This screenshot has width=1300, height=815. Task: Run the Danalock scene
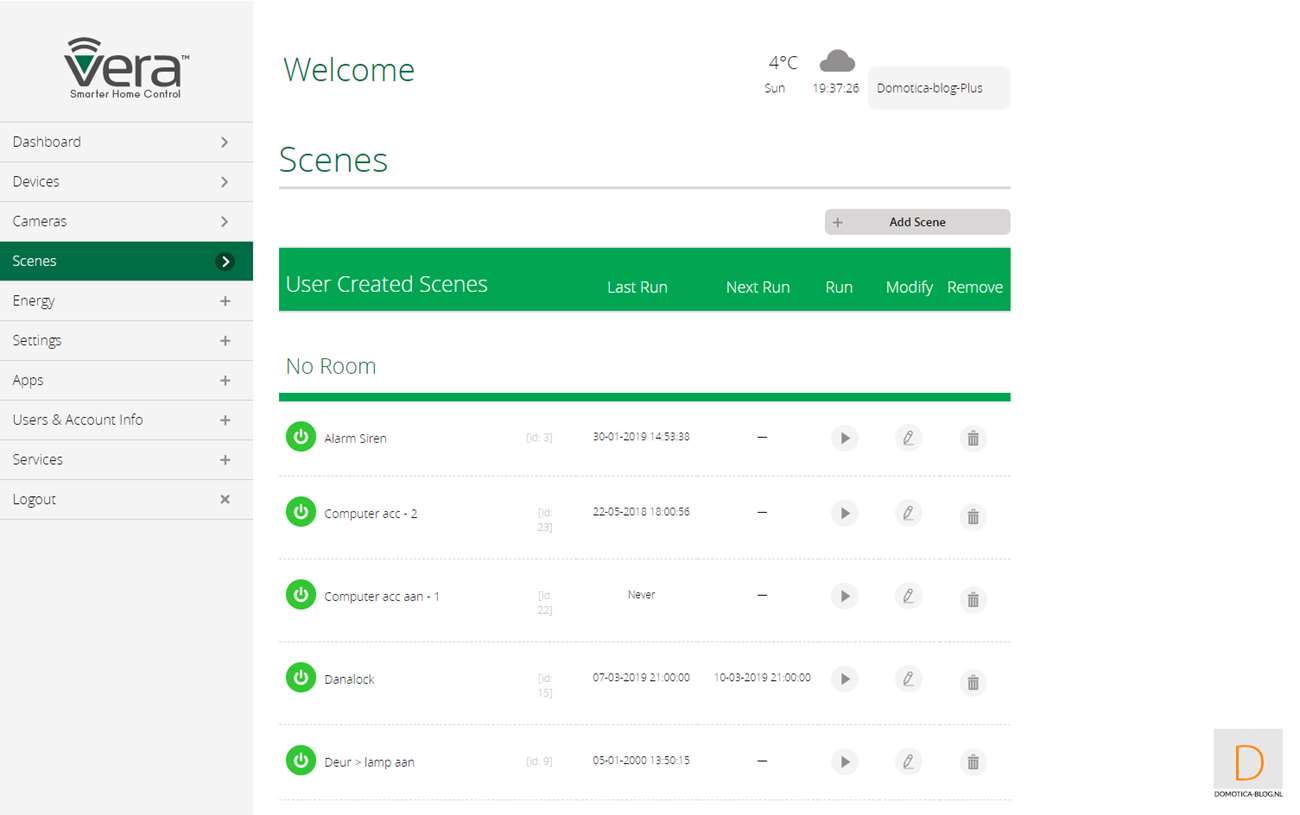point(844,680)
